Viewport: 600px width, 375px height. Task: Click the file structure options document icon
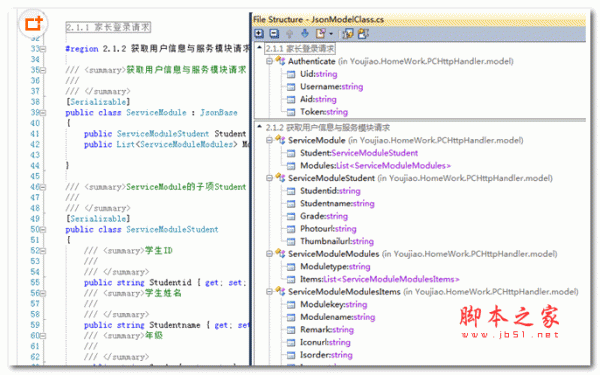coord(320,34)
